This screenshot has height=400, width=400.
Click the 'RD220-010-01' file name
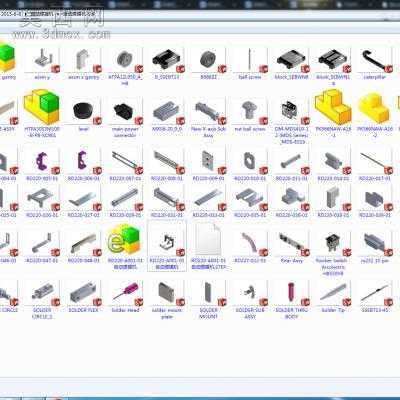click(250, 179)
